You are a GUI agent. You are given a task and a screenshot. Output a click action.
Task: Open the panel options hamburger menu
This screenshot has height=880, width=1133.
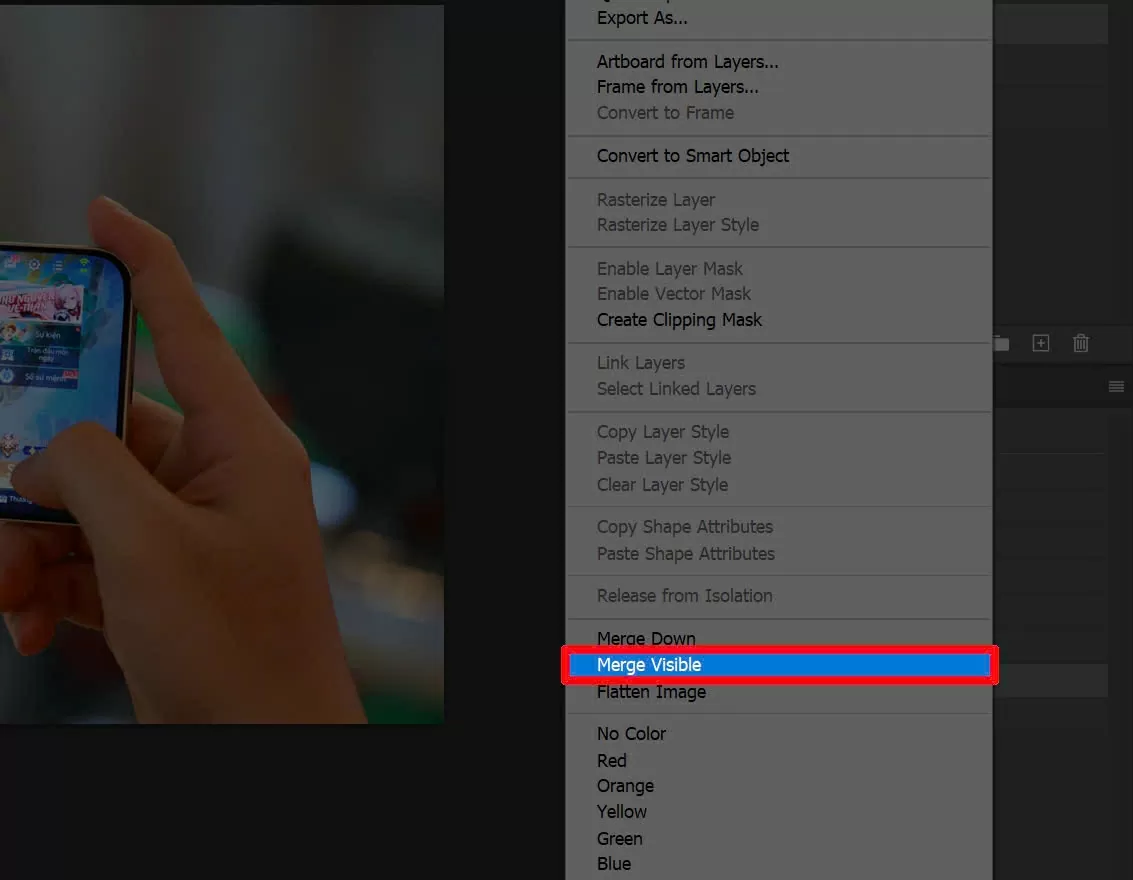pos(1116,387)
